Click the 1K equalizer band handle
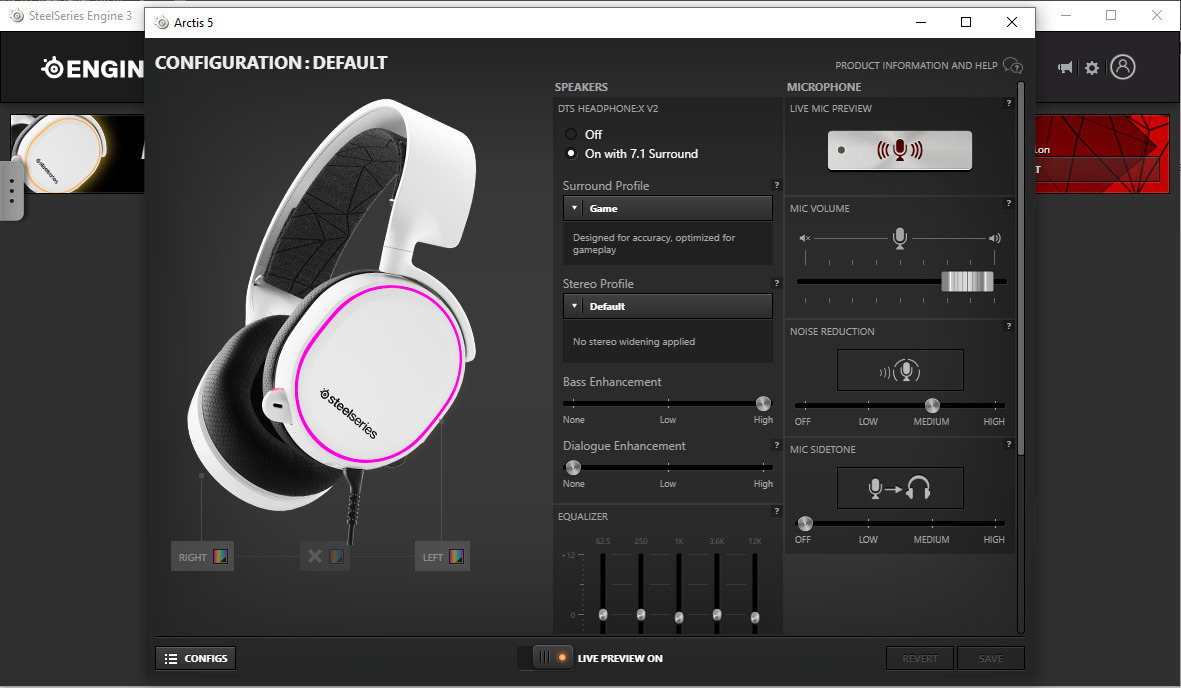The width and height of the screenshot is (1181, 688). click(x=679, y=617)
